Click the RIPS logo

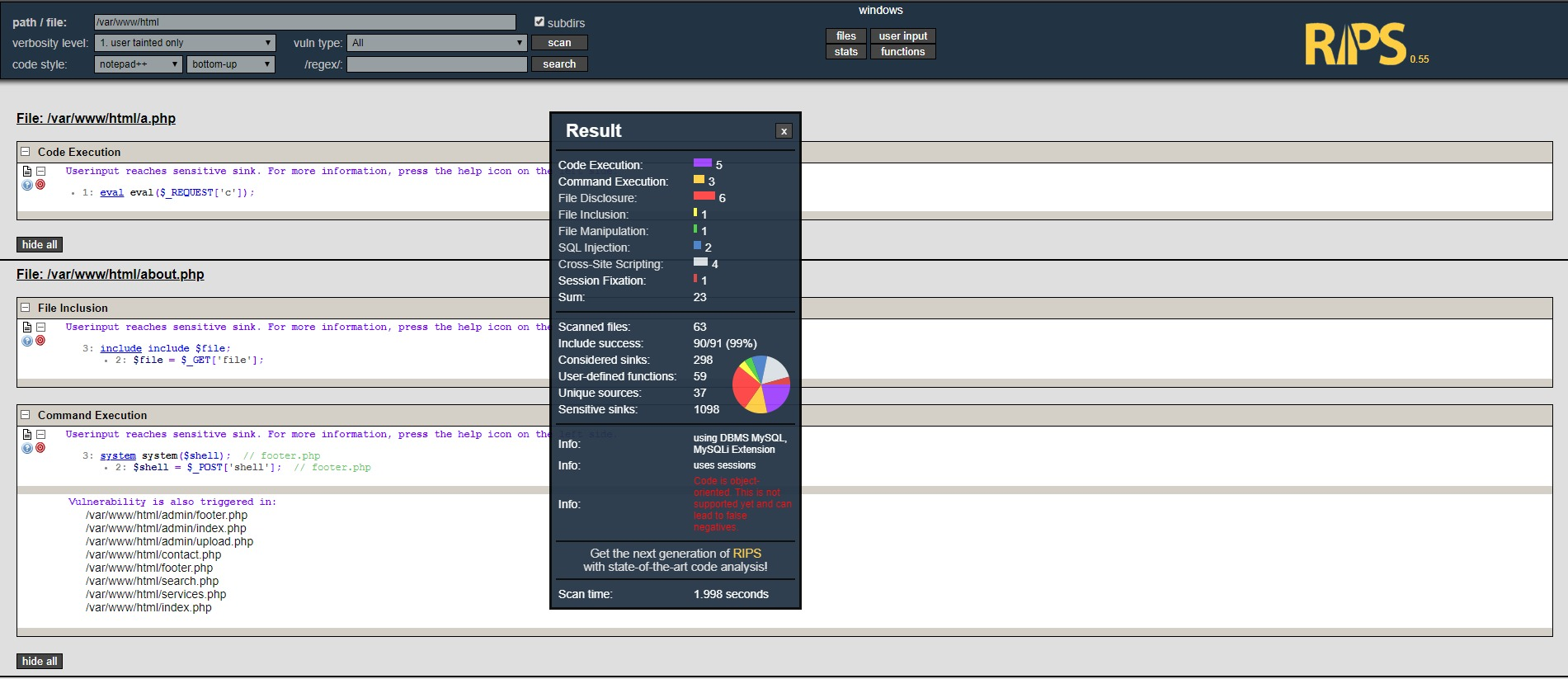point(1355,45)
